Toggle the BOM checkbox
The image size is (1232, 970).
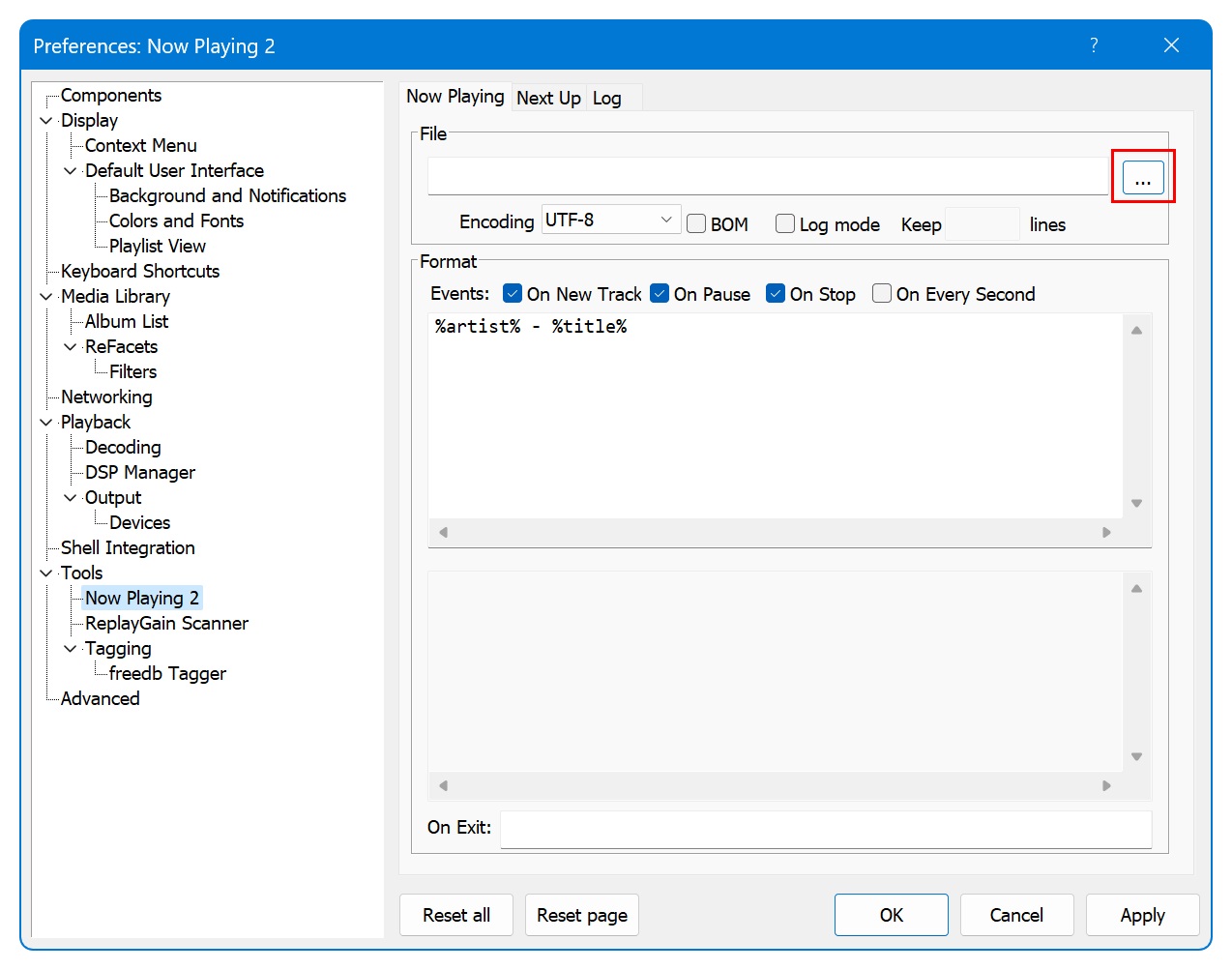click(696, 223)
